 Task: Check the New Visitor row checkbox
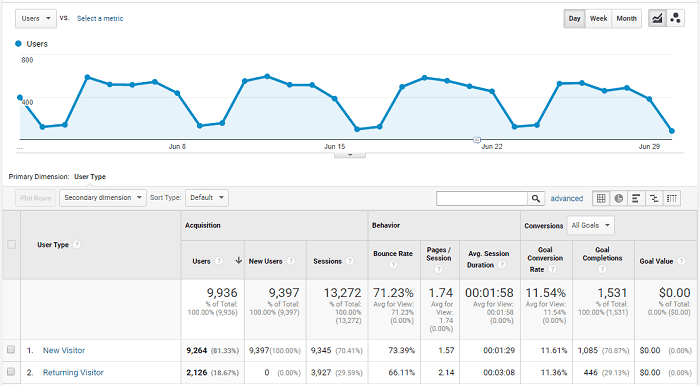[x=11, y=350]
